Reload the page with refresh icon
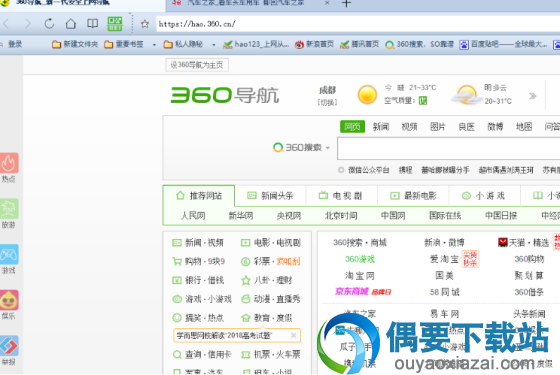The image size is (560, 375). click(49, 24)
